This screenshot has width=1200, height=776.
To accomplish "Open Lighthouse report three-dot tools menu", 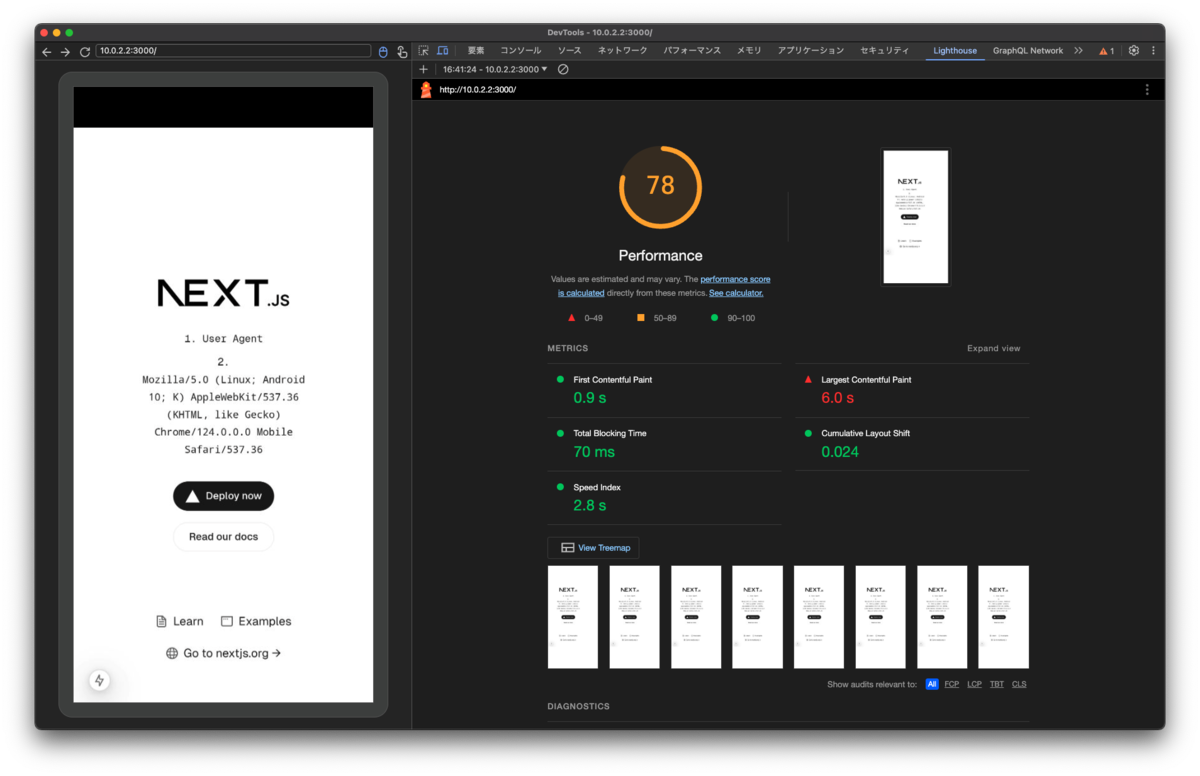I will pyautogui.click(x=1147, y=89).
